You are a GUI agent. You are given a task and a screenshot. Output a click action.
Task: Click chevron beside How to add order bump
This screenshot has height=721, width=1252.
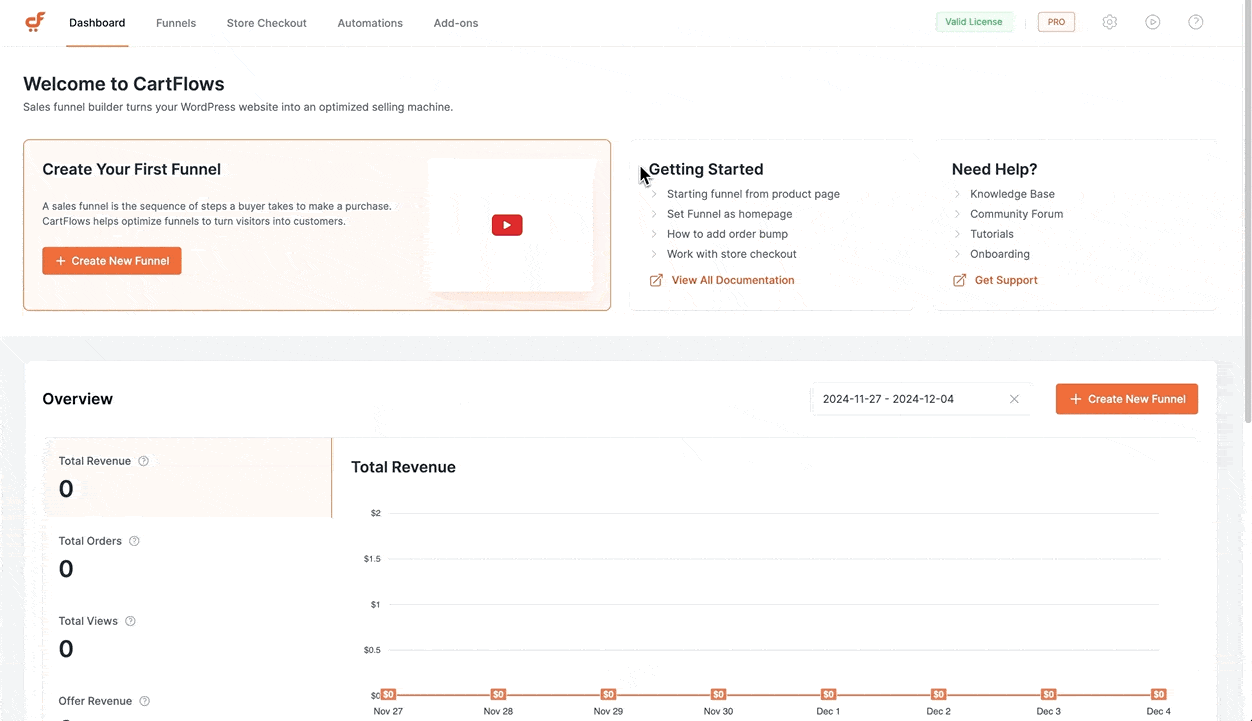click(654, 234)
